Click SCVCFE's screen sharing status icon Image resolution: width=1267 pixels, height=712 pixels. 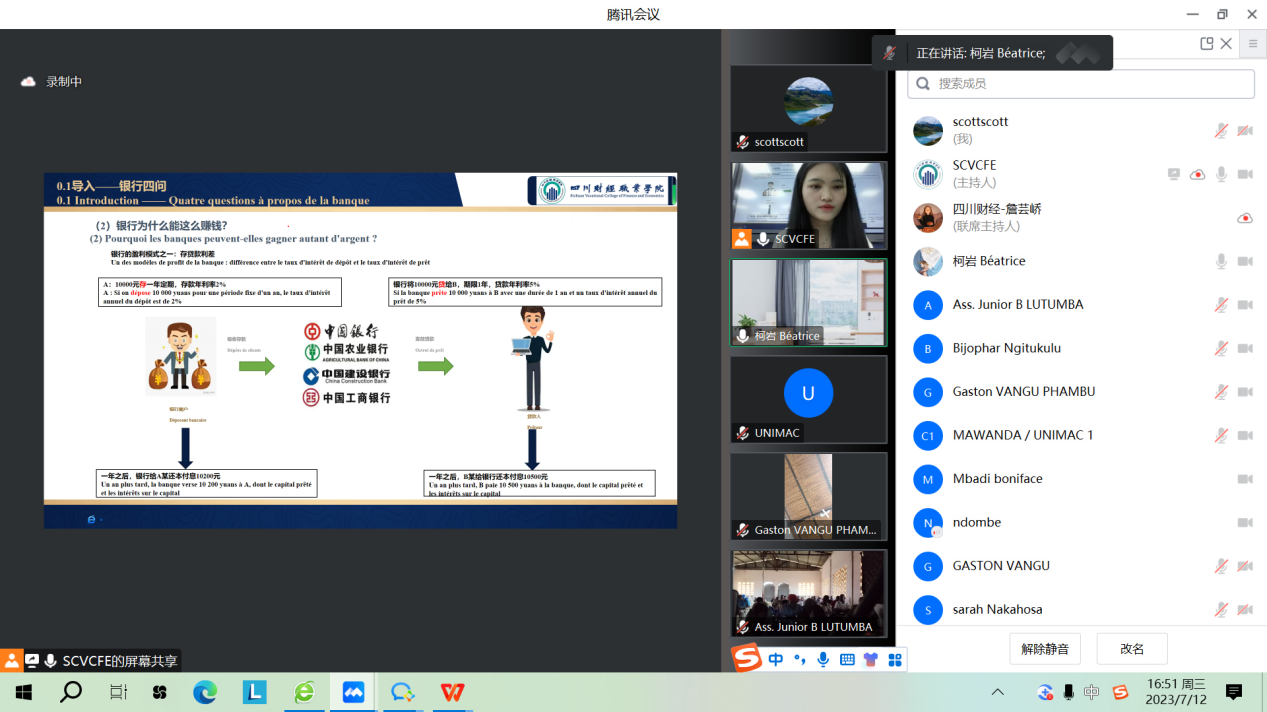pos(1174,174)
